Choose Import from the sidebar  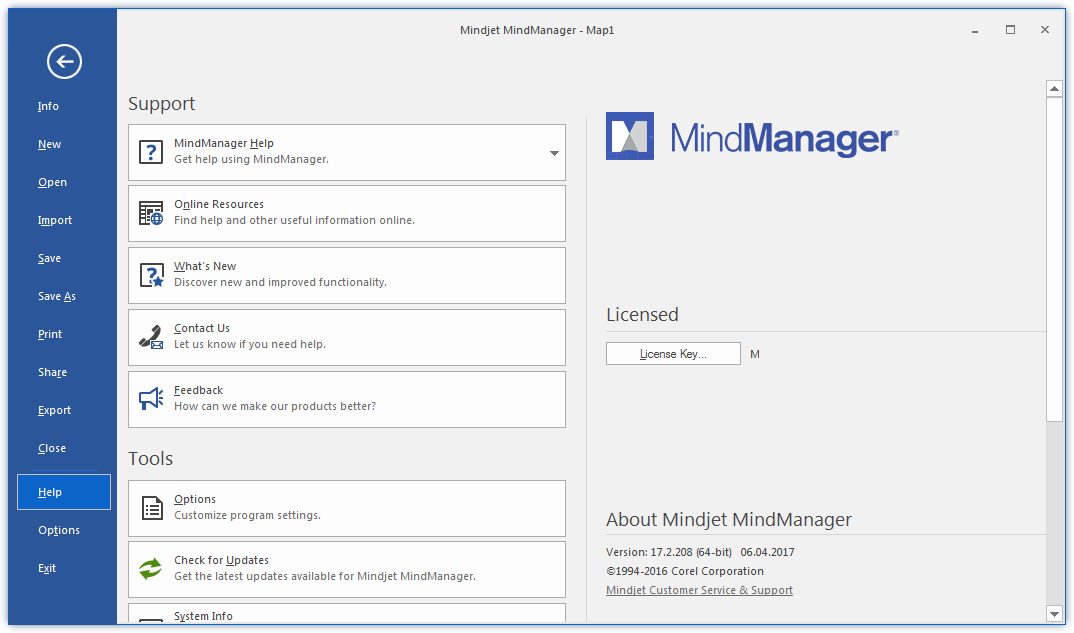tap(55, 221)
